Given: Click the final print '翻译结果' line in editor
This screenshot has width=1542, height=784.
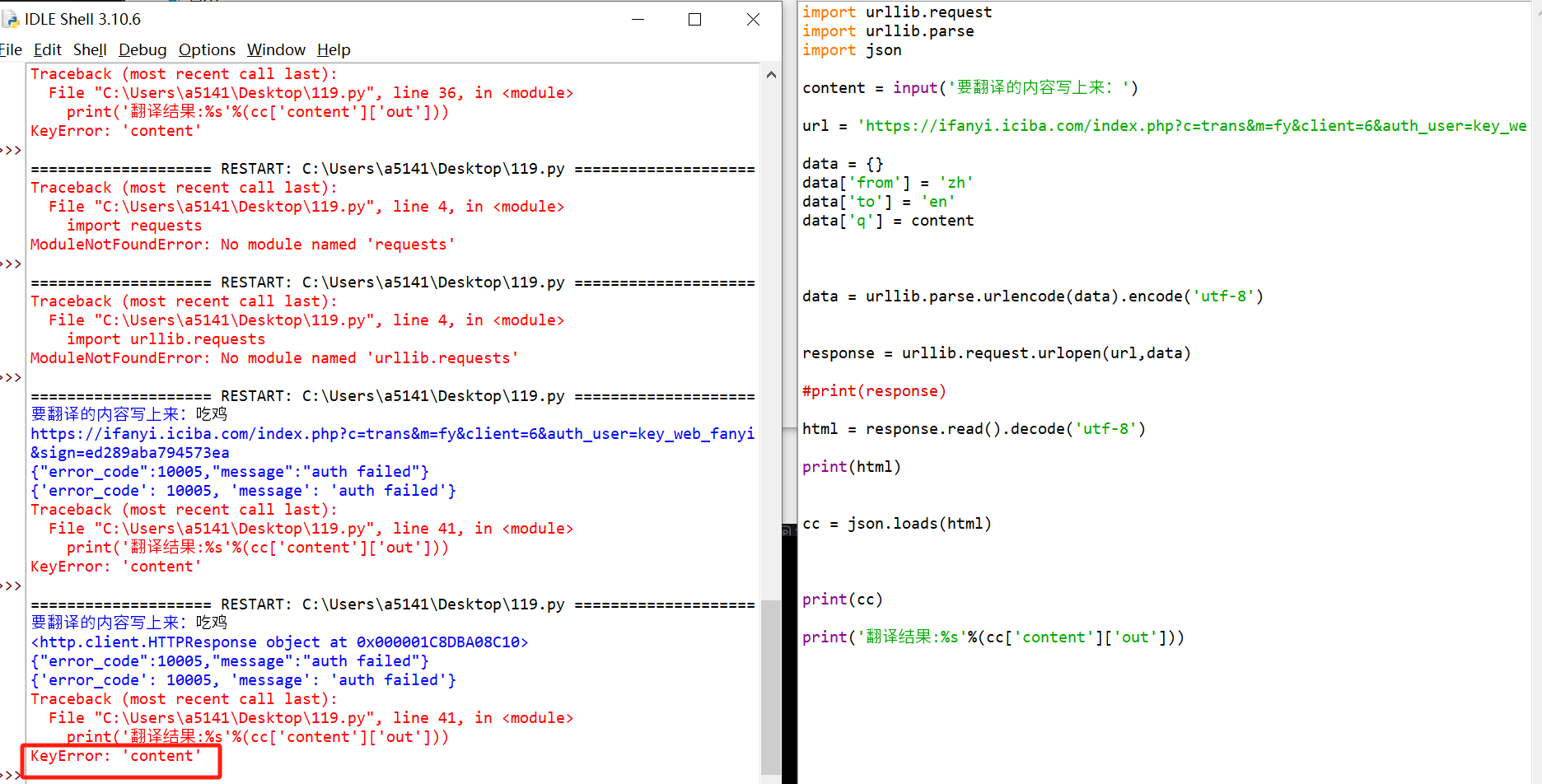Looking at the screenshot, I should [993, 637].
